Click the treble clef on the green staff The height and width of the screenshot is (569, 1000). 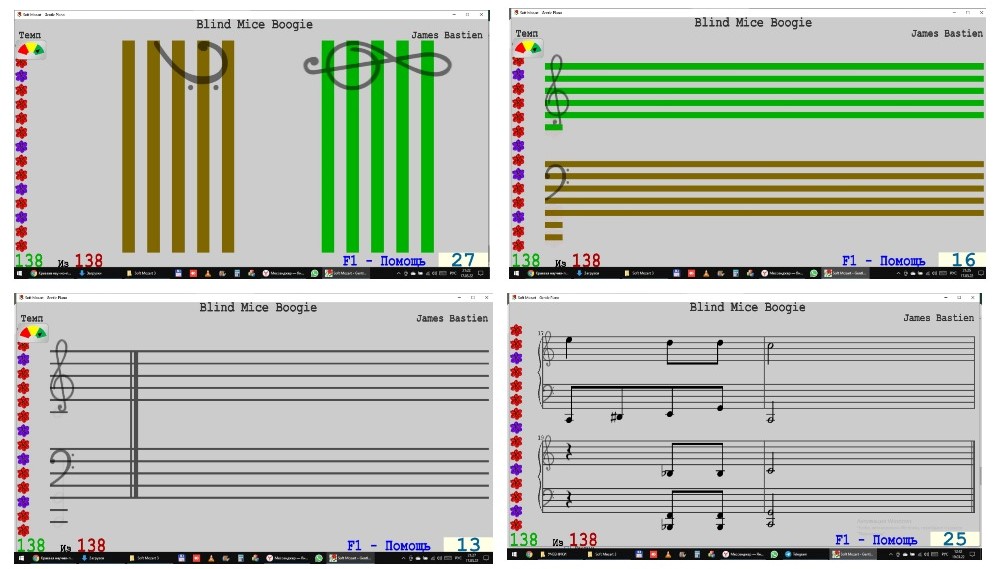[557, 91]
